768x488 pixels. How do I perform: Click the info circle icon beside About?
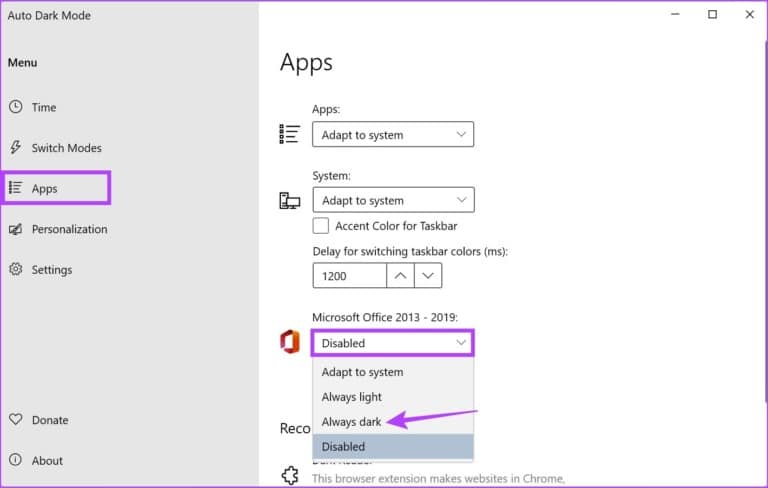[16, 460]
